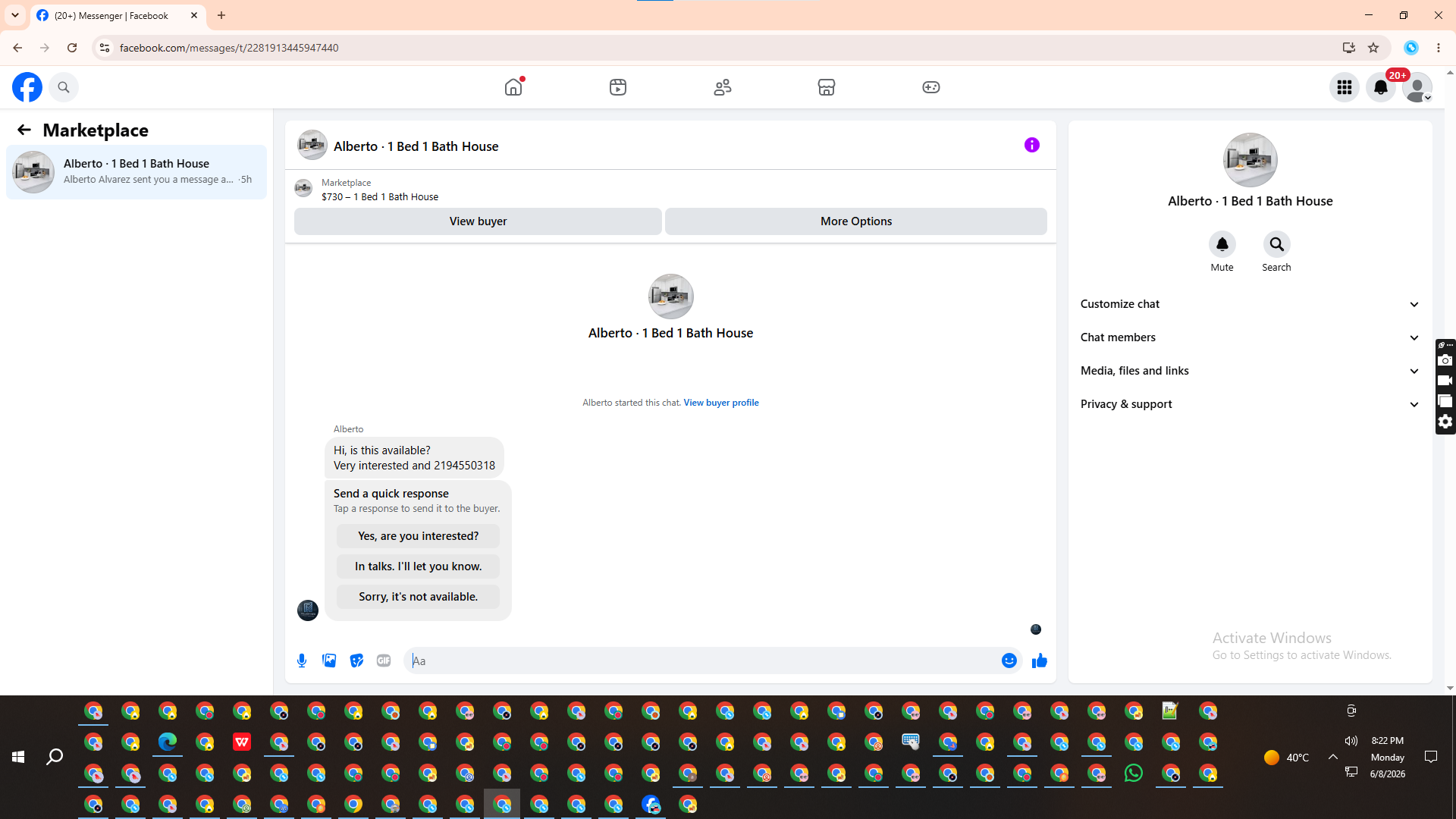Open notifications bell with 20+ badge
The image size is (1456, 819).
coord(1381,87)
